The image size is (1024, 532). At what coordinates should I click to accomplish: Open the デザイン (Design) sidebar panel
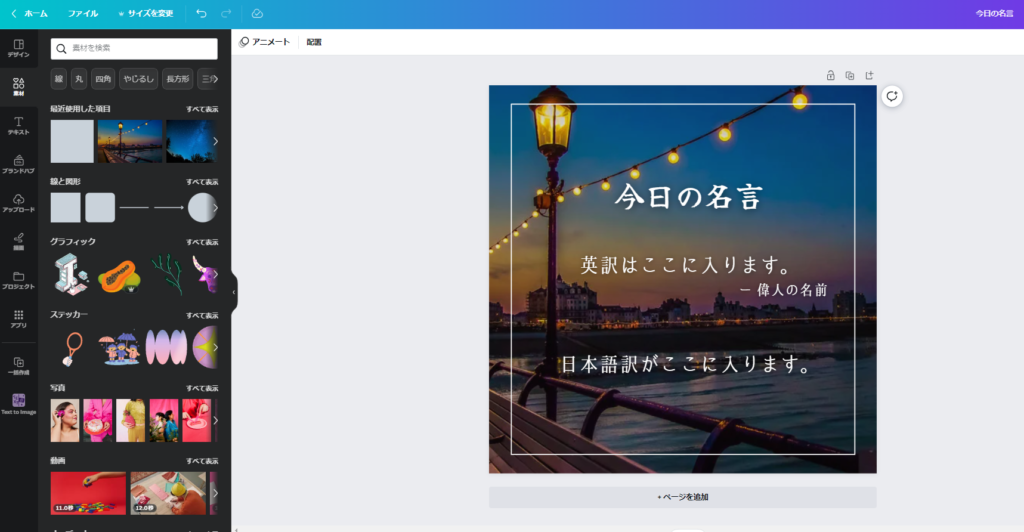pyautogui.click(x=18, y=47)
